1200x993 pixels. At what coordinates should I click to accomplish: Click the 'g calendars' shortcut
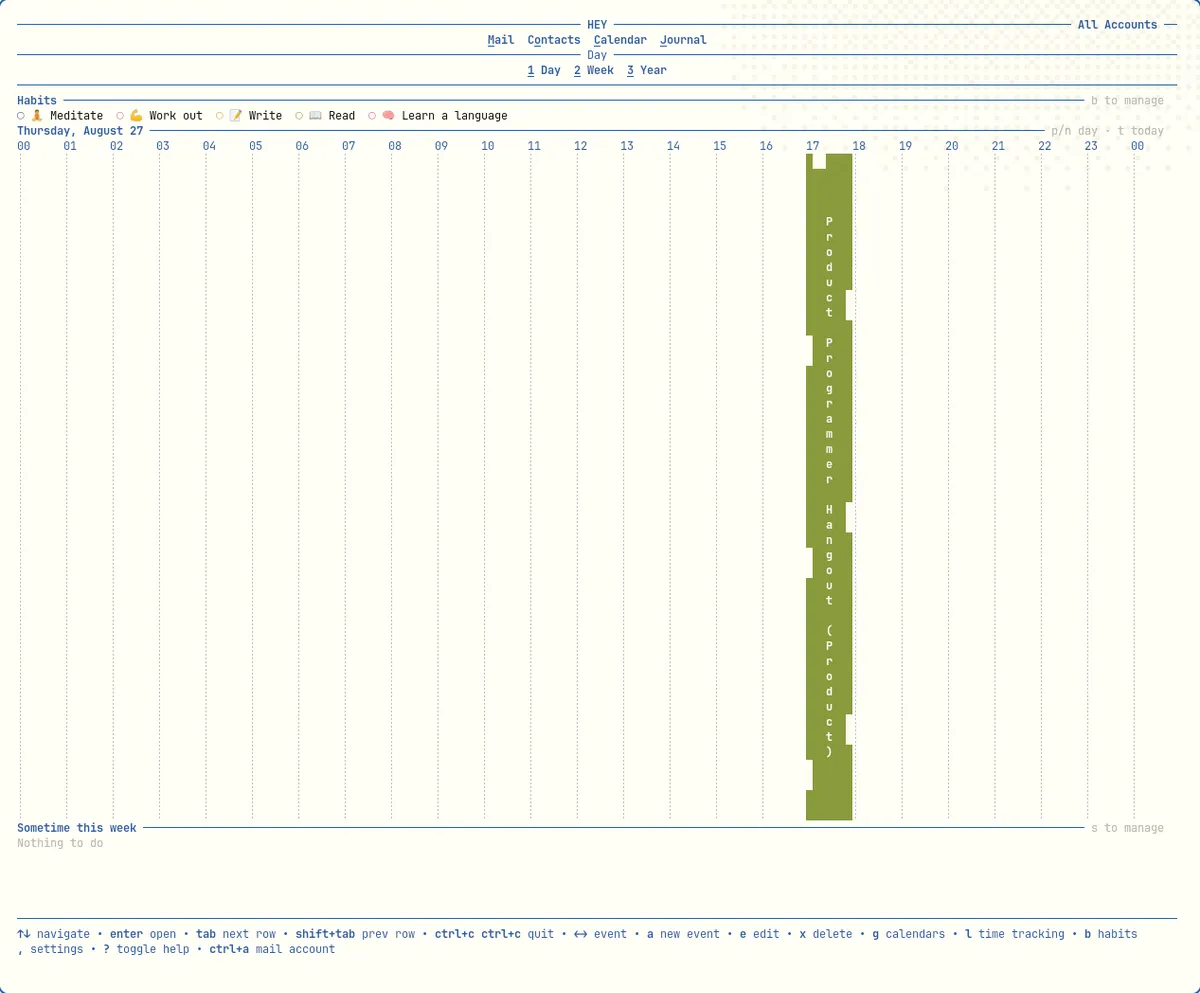tap(908, 934)
